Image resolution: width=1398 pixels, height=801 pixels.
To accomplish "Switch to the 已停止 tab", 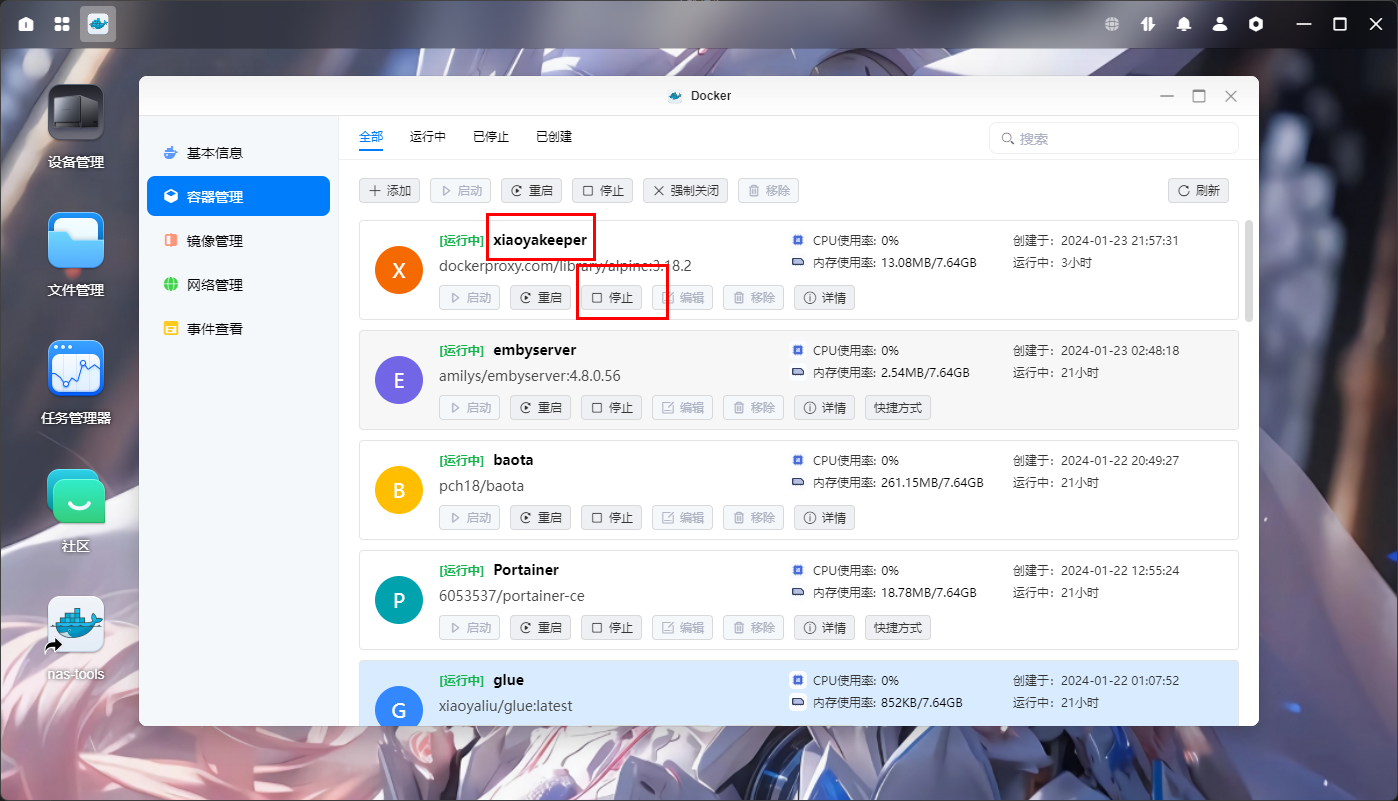I will click(491, 137).
